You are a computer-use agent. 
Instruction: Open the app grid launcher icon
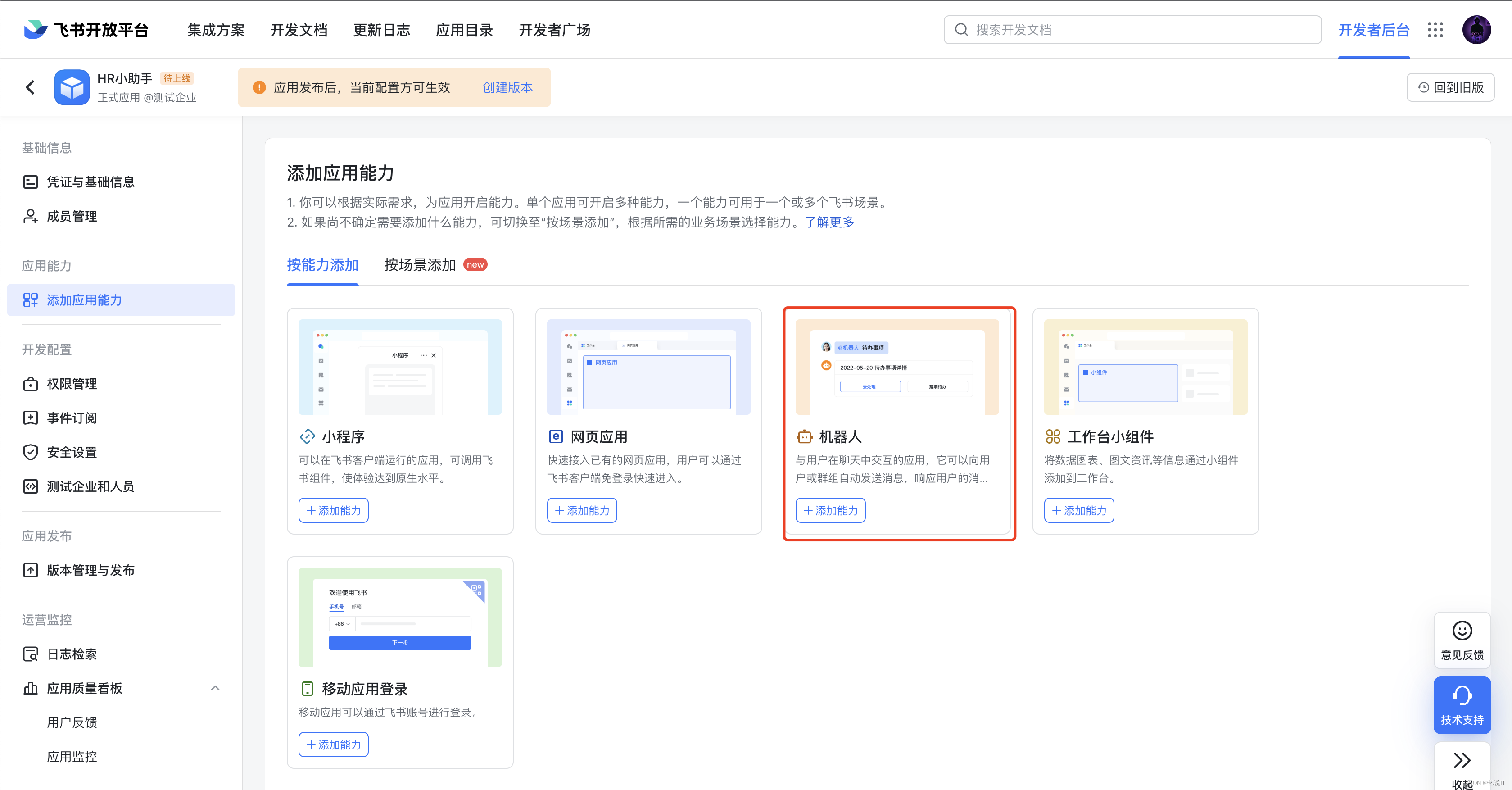(1435, 30)
